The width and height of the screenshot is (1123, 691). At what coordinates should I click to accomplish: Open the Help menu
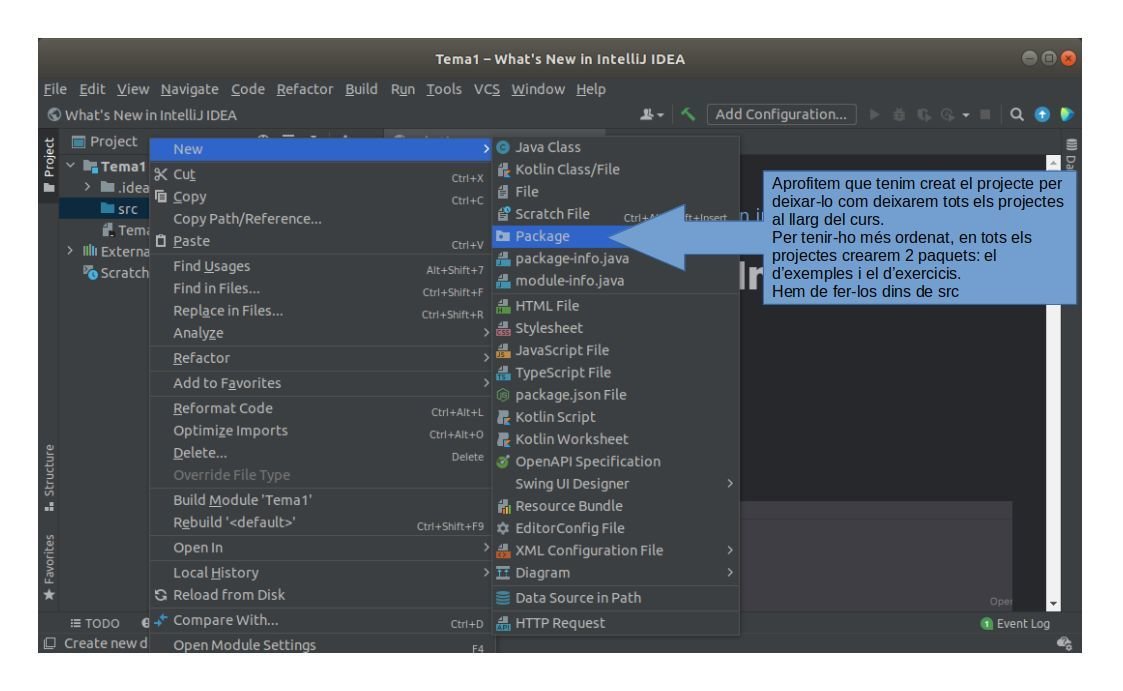pyautogui.click(x=591, y=90)
